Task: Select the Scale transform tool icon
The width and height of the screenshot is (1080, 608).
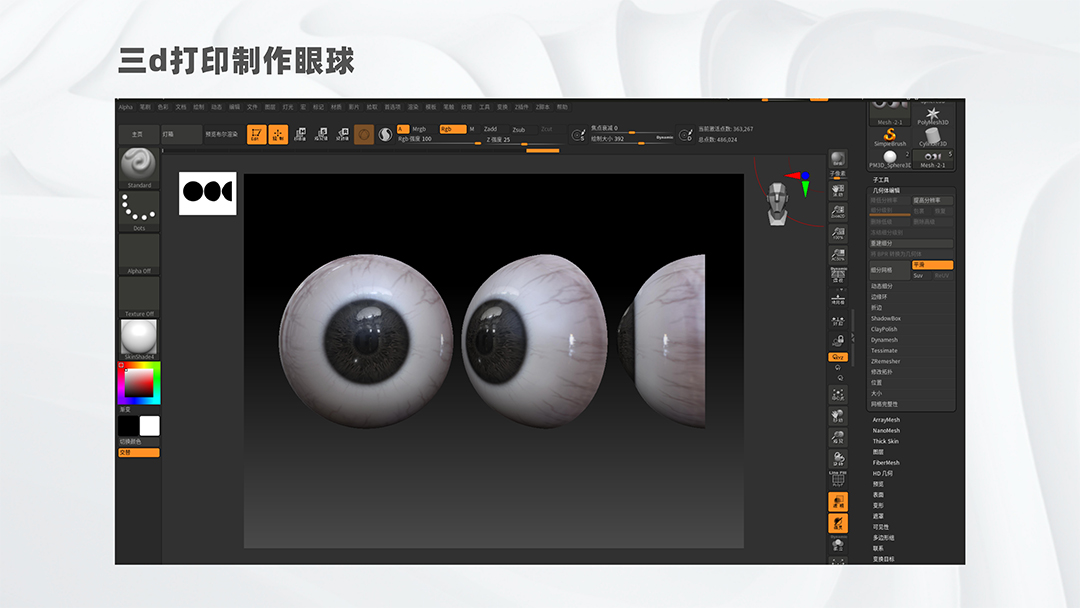Action: pyautogui.click(x=322, y=134)
